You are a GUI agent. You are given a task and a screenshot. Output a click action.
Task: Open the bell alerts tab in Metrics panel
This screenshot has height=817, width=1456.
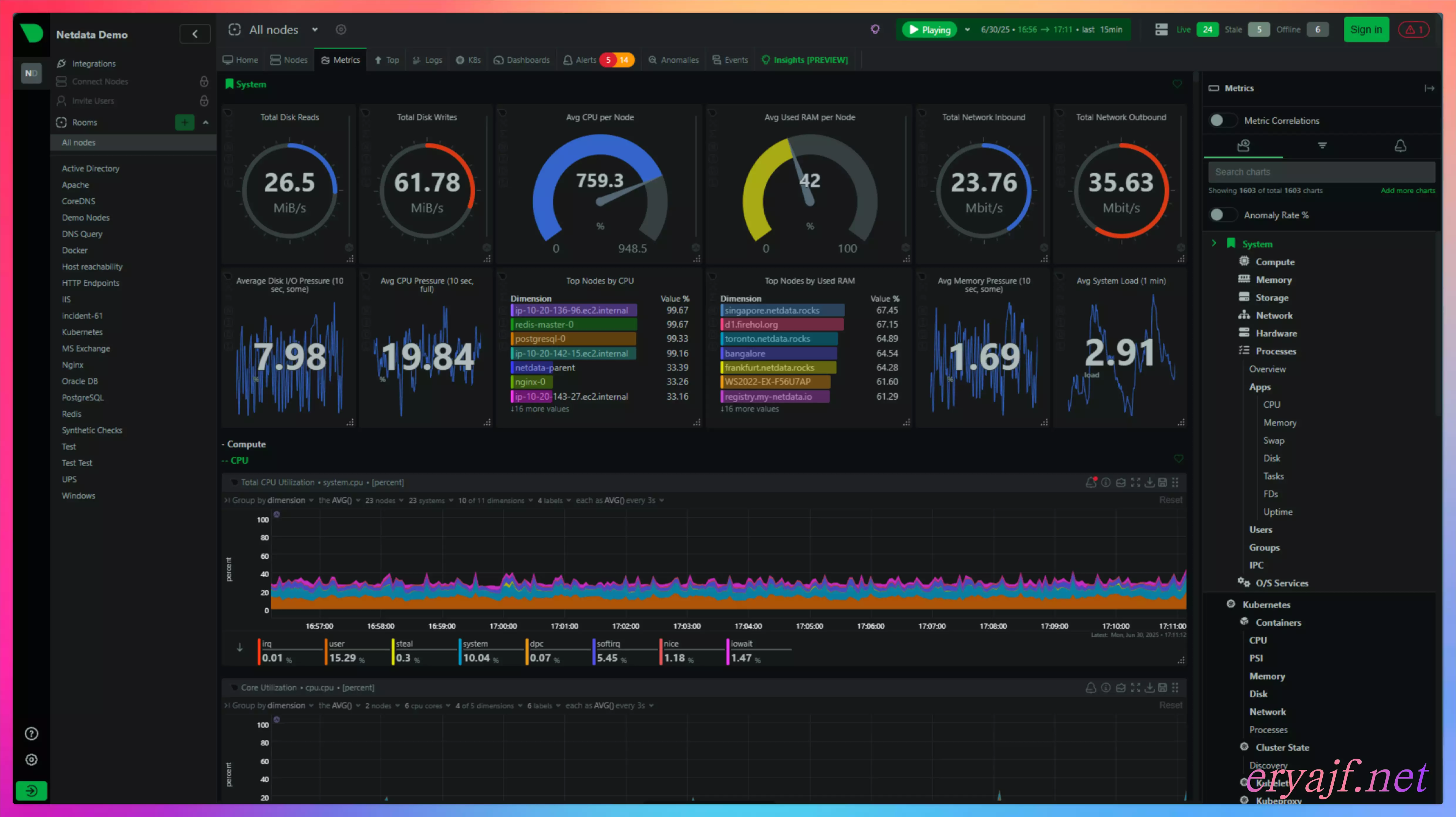point(1400,146)
